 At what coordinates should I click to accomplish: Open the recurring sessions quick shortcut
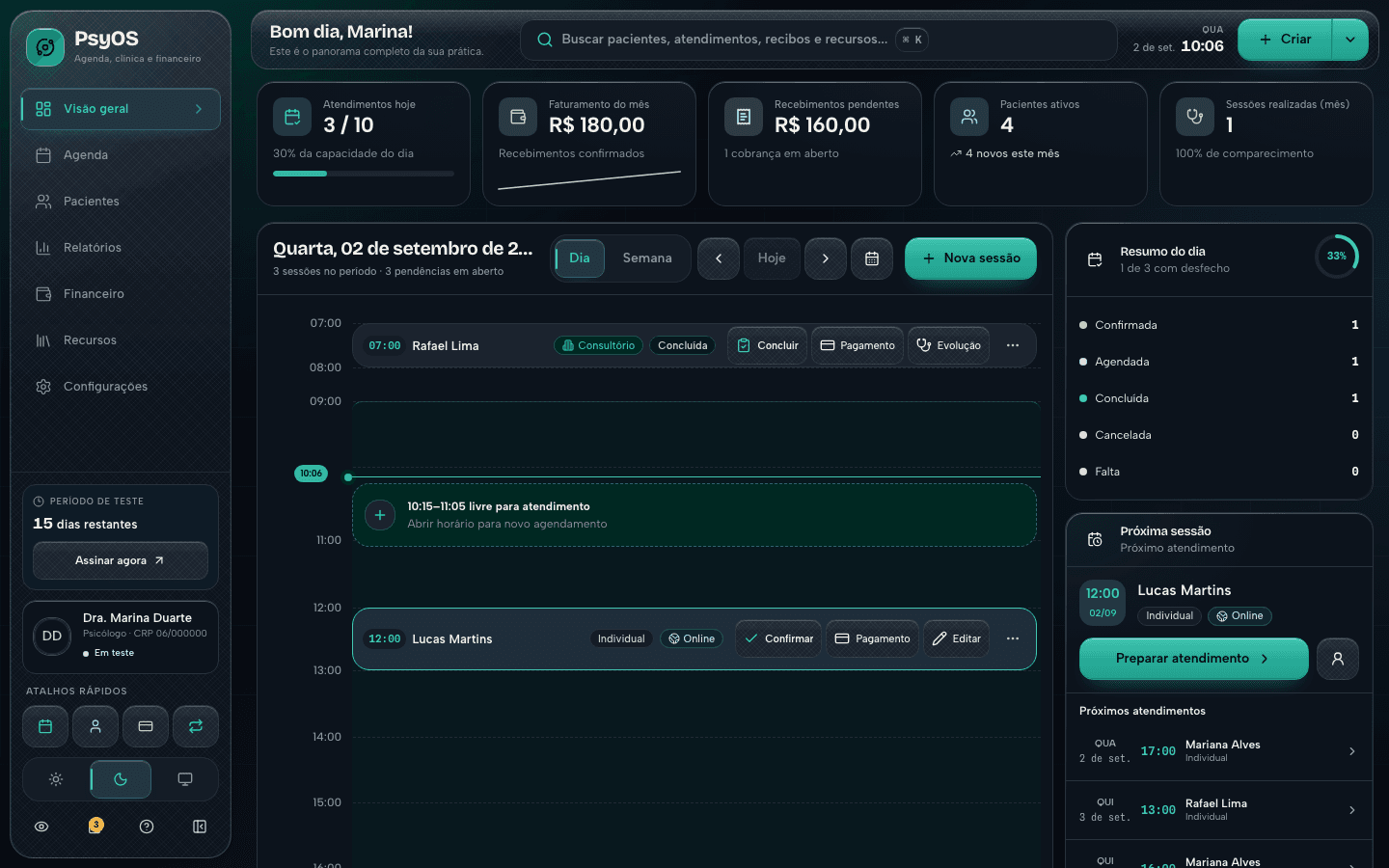point(196,726)
